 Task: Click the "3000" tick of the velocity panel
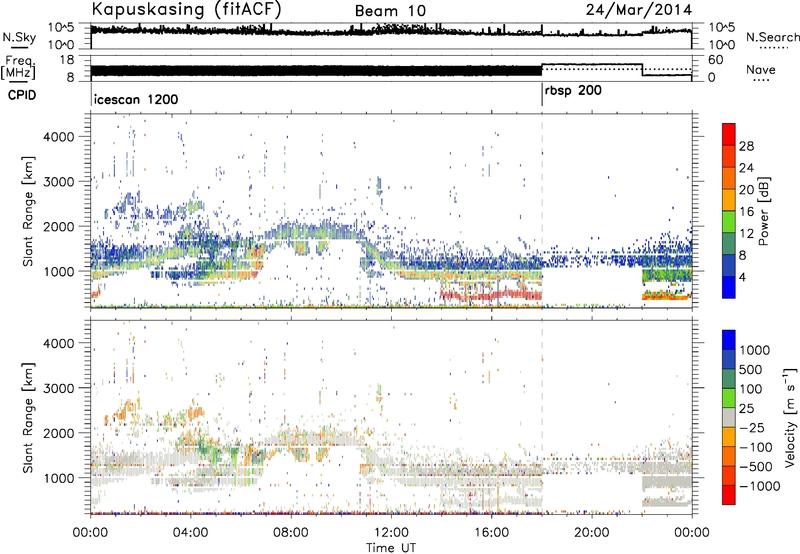[x=60, y=388]
